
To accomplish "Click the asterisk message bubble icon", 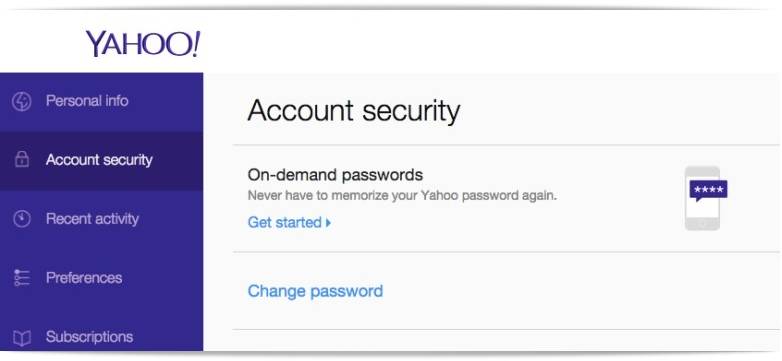I will pyautogui.click(x=708, y=191).
